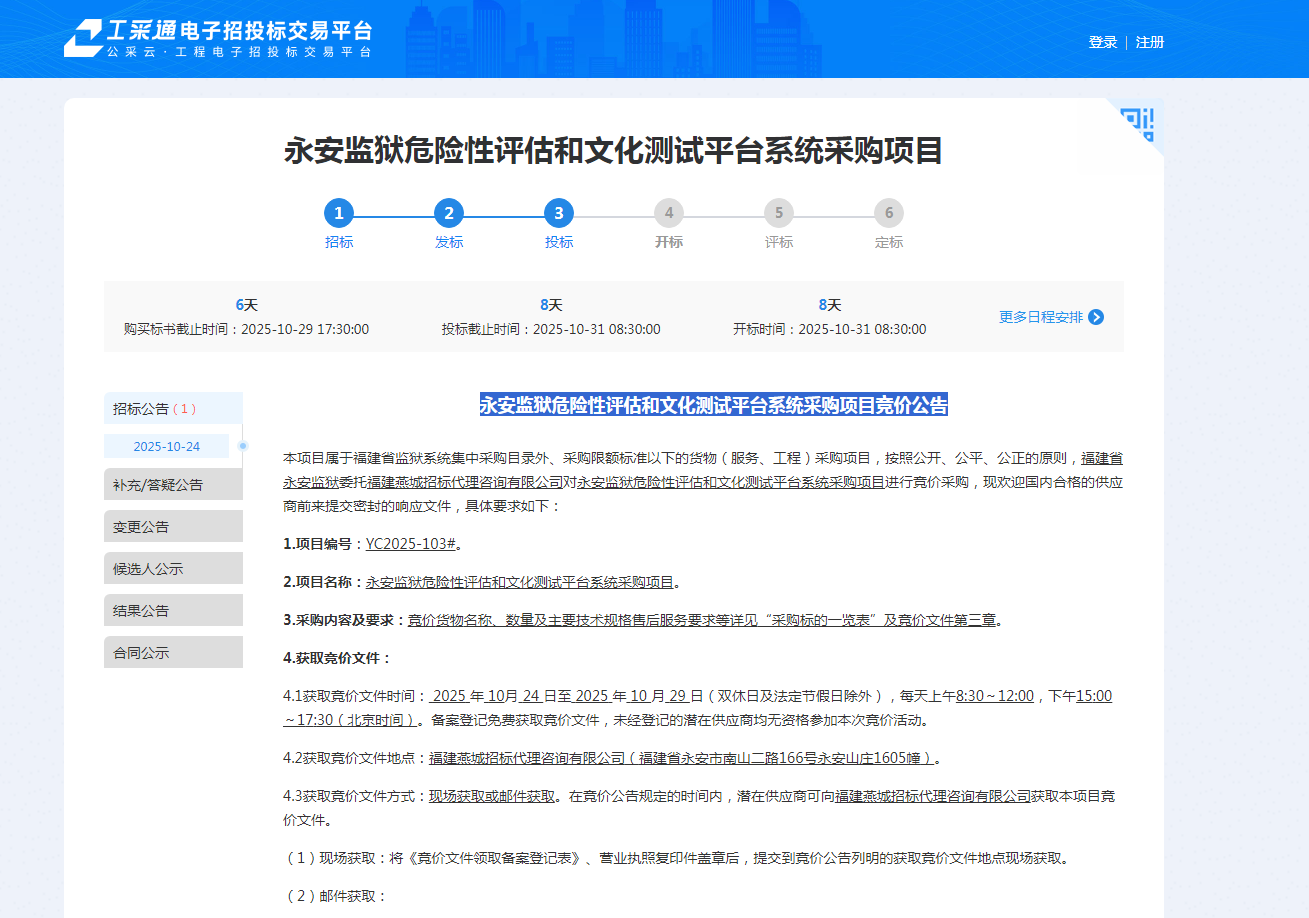The height and width of the screenshot is (918, 1309).
Task: Click the highlighted 竞价公告 announcement title
Action: pos(713,405)
